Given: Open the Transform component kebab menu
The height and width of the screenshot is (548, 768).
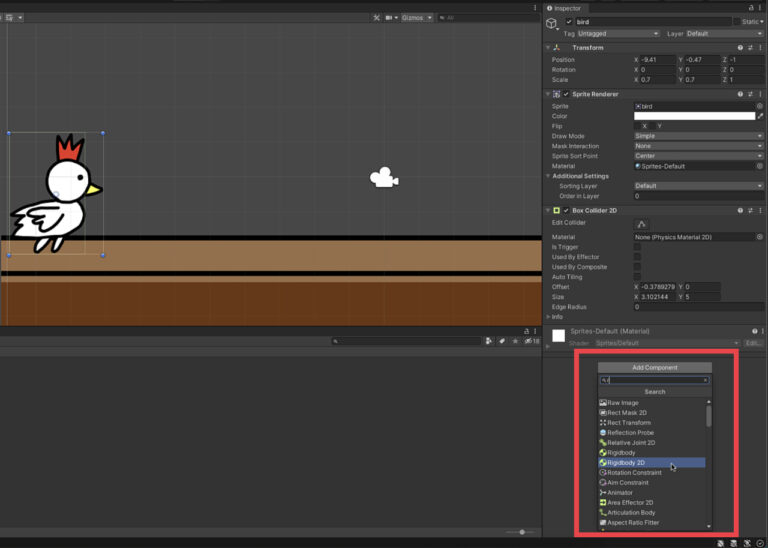Looking at the screenshot, I should (x=760, y=48).
